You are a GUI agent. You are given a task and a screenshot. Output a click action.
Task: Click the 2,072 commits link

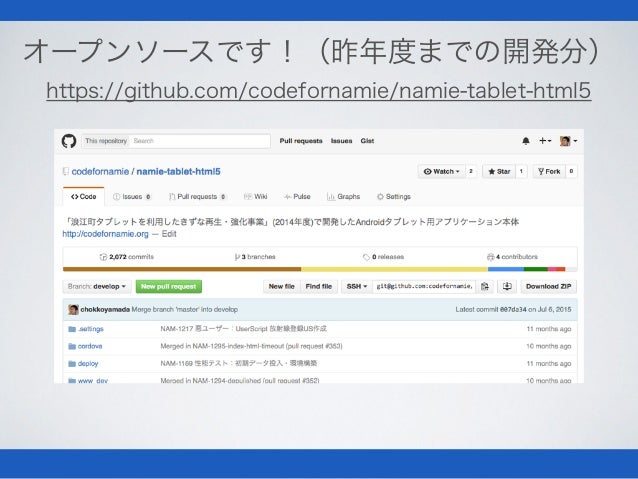127,257
